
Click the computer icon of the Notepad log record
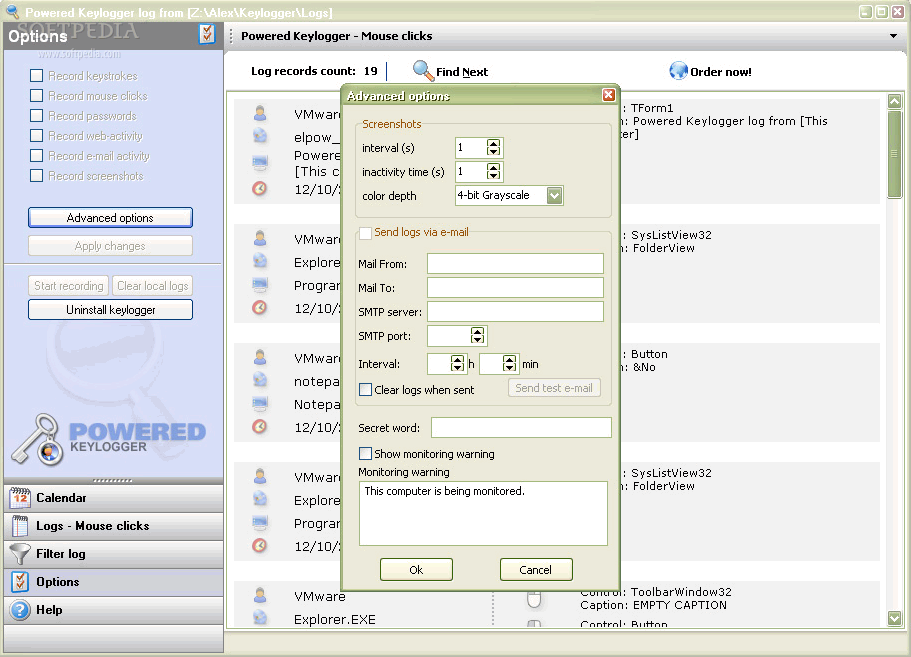point(260,403)
